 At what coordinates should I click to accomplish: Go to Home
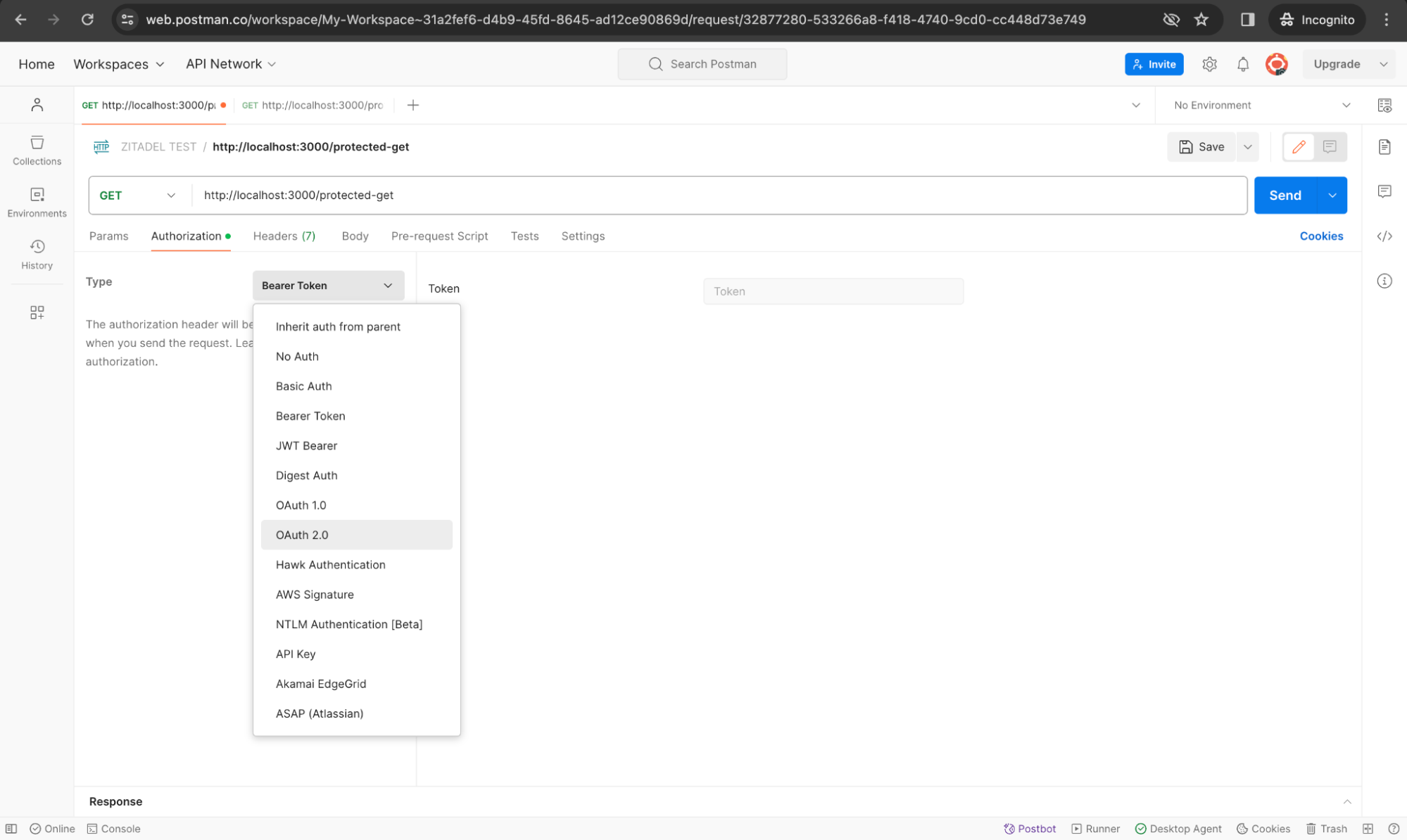pos(37,64)
